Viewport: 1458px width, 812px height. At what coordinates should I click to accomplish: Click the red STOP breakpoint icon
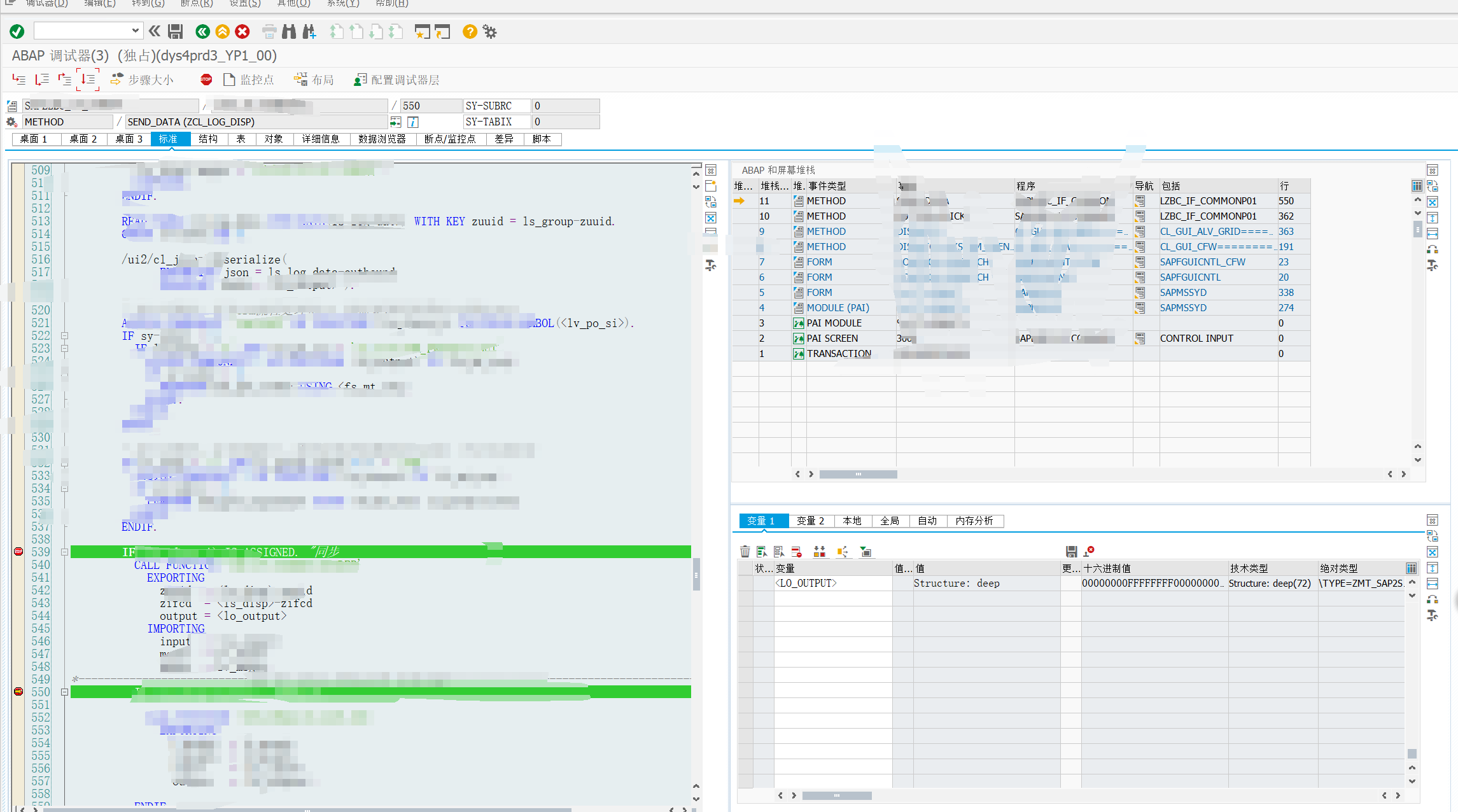(x=206, y=80)
